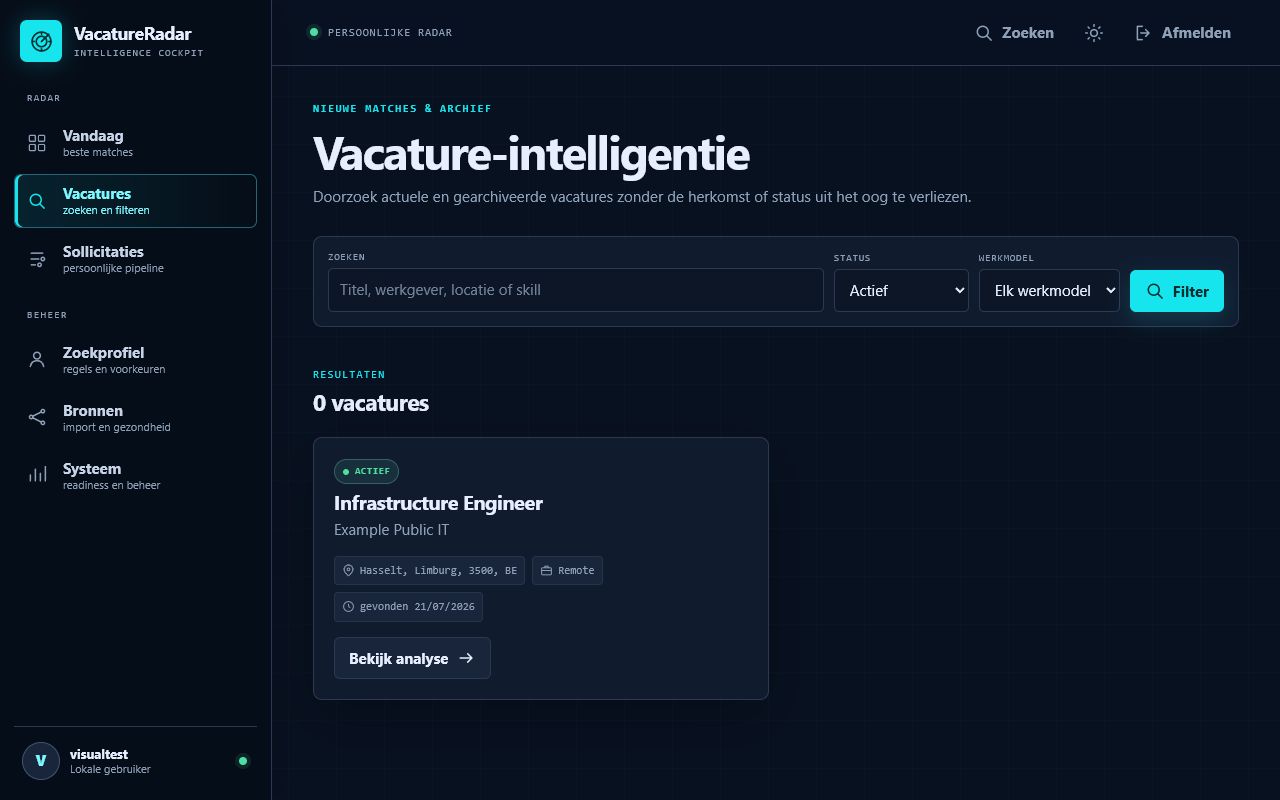Click Bekijk analyse button on job card

pos(412,658)
